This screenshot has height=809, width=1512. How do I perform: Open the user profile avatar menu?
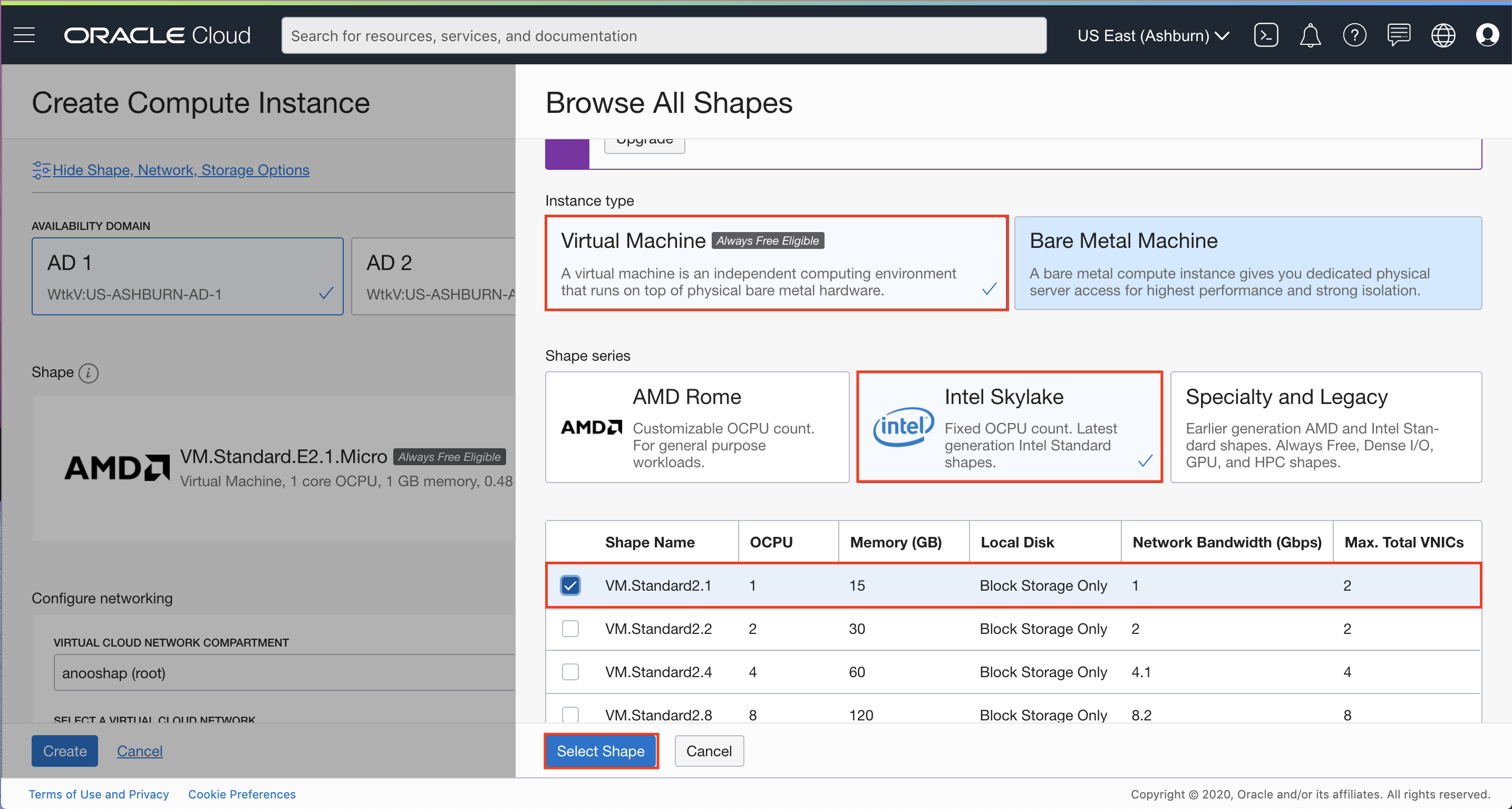(x=1487, y=35)
